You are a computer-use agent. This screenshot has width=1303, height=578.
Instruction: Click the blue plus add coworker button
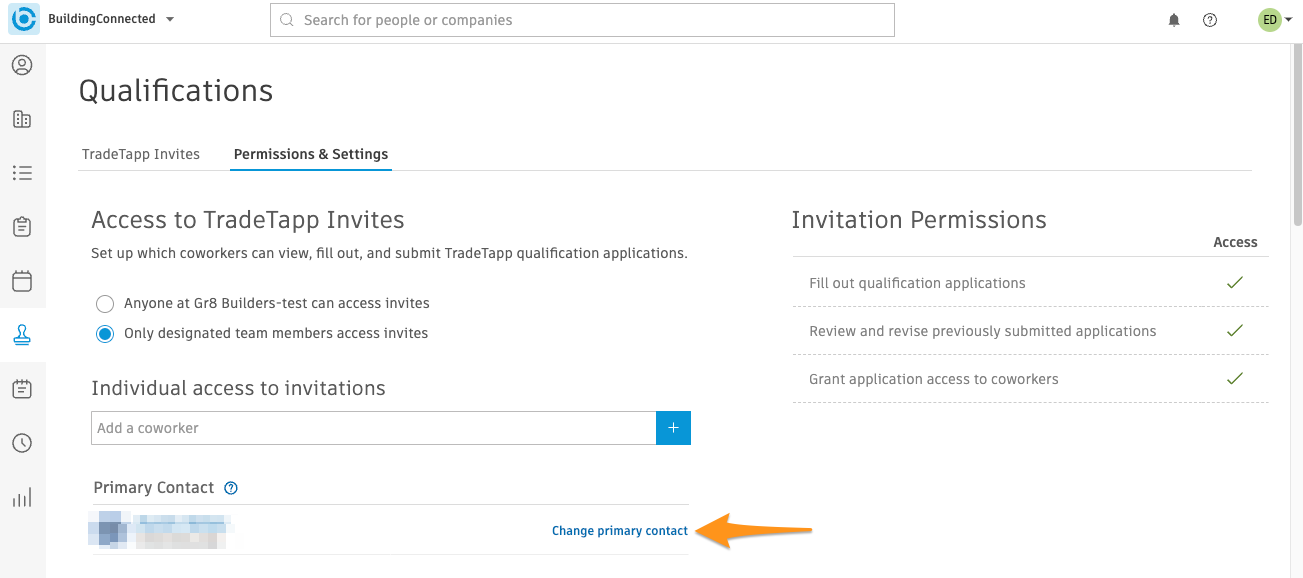(673, 428)
